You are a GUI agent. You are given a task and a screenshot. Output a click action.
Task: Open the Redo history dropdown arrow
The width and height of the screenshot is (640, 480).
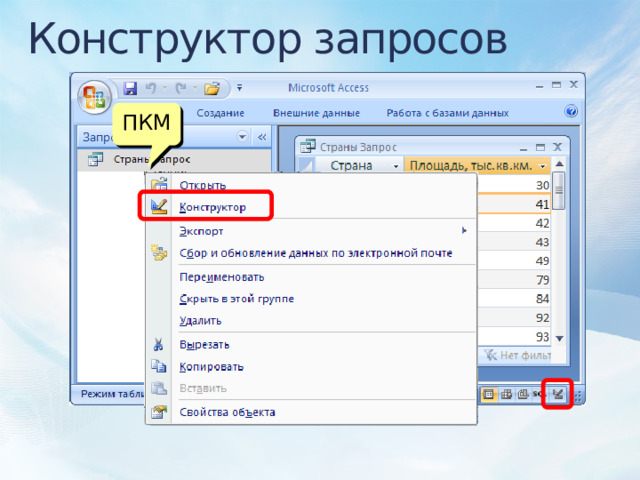coord(195,87)
